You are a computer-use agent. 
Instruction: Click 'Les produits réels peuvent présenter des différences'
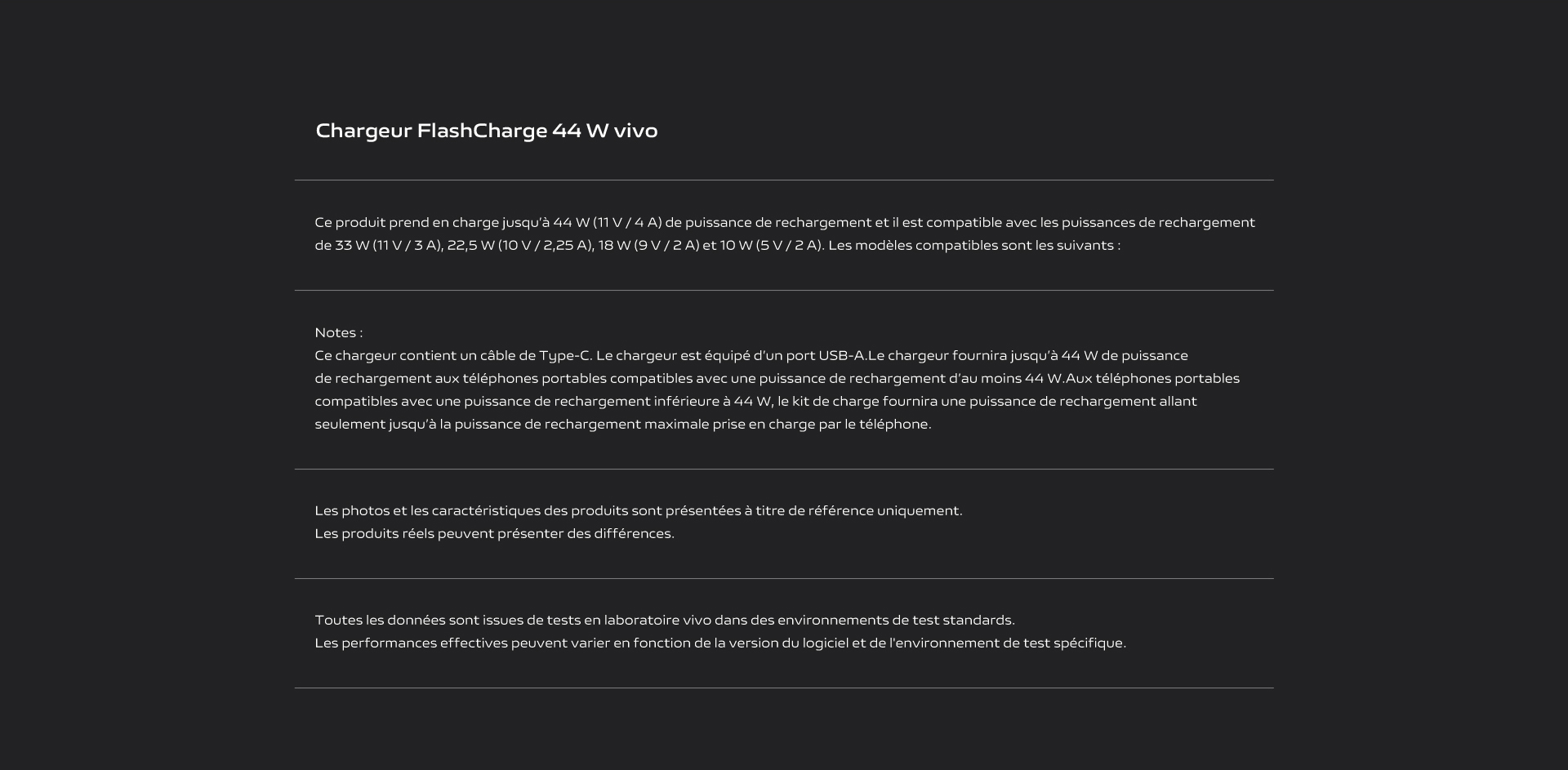point(492,533)
